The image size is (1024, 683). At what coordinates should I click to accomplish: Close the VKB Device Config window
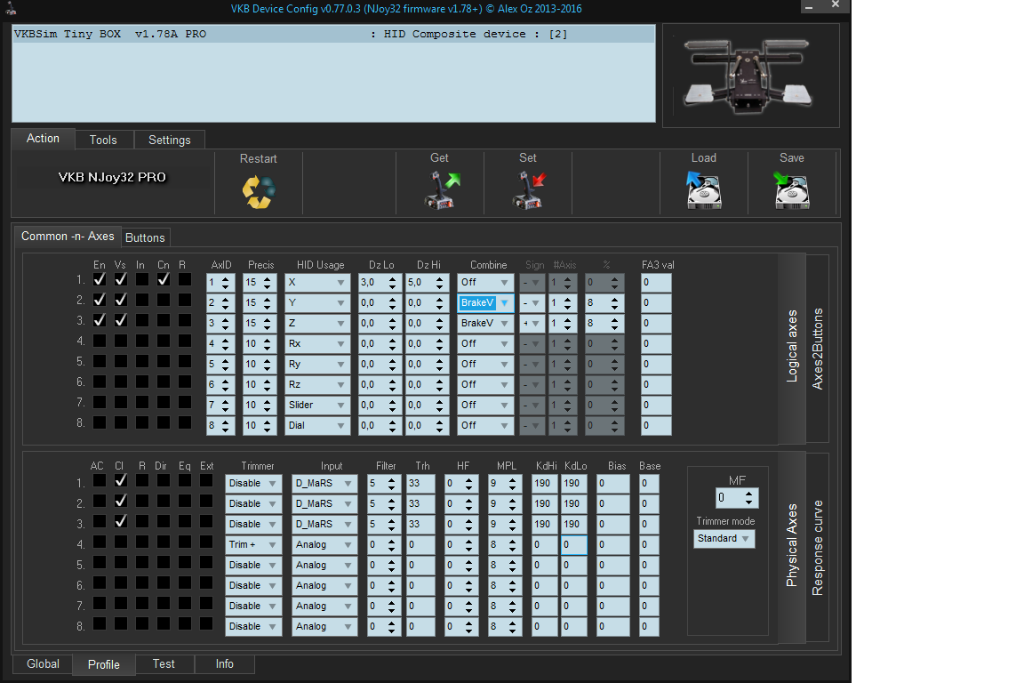pos(835,5)
